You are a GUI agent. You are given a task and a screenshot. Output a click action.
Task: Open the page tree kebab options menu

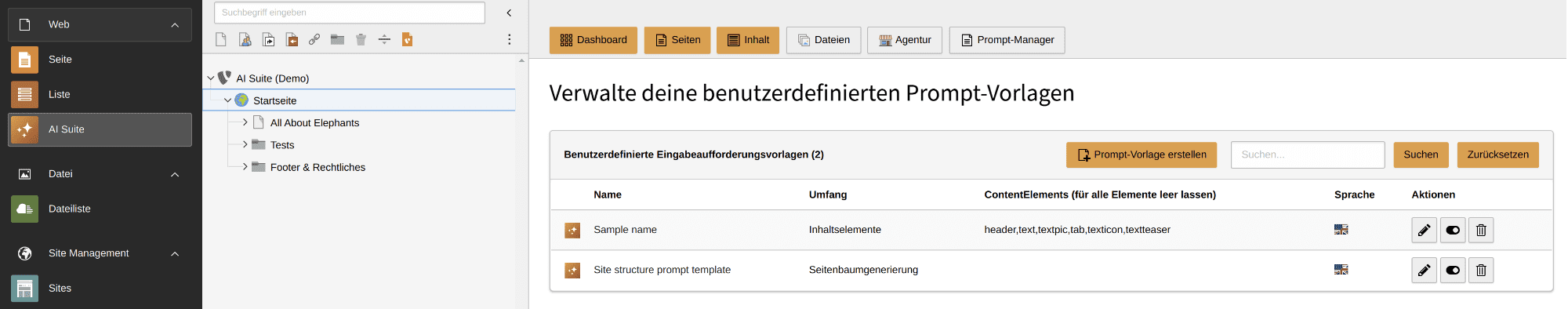point(509,39)
